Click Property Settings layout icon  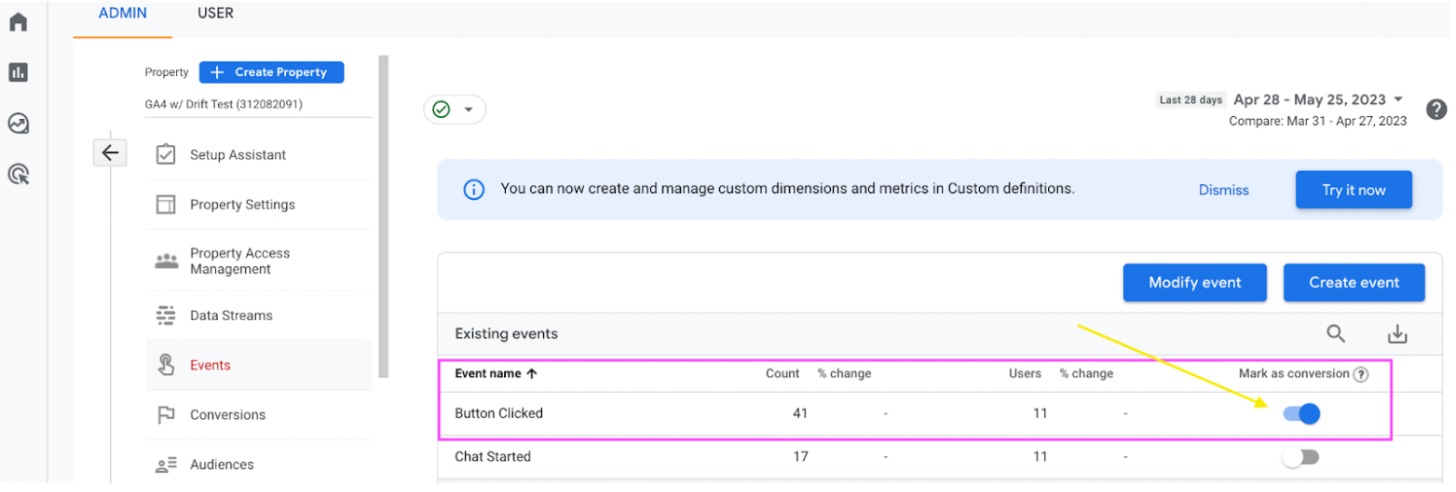coord(166,205)
